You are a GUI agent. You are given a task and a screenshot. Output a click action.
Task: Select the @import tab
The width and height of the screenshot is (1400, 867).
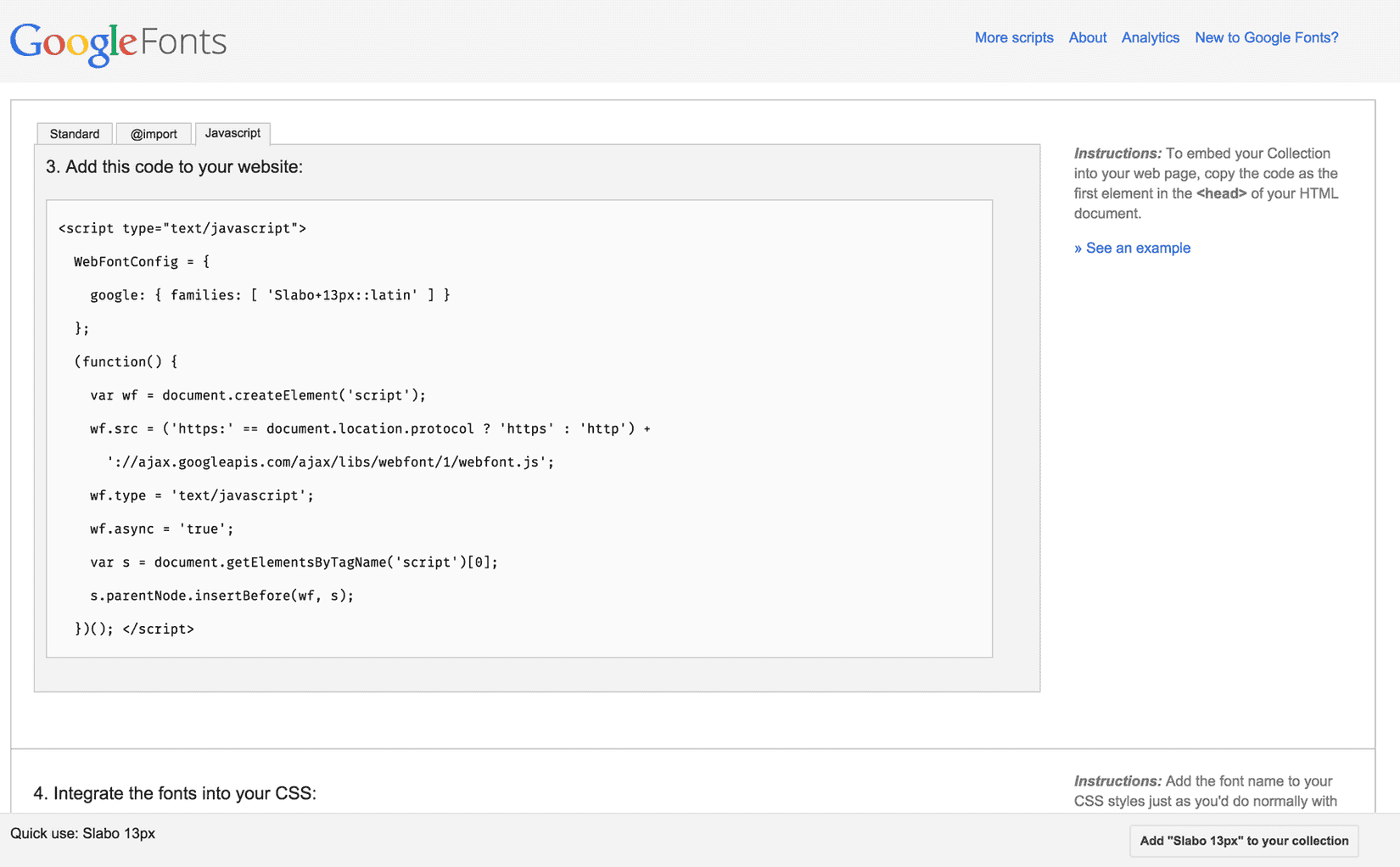tap(154, 134)
